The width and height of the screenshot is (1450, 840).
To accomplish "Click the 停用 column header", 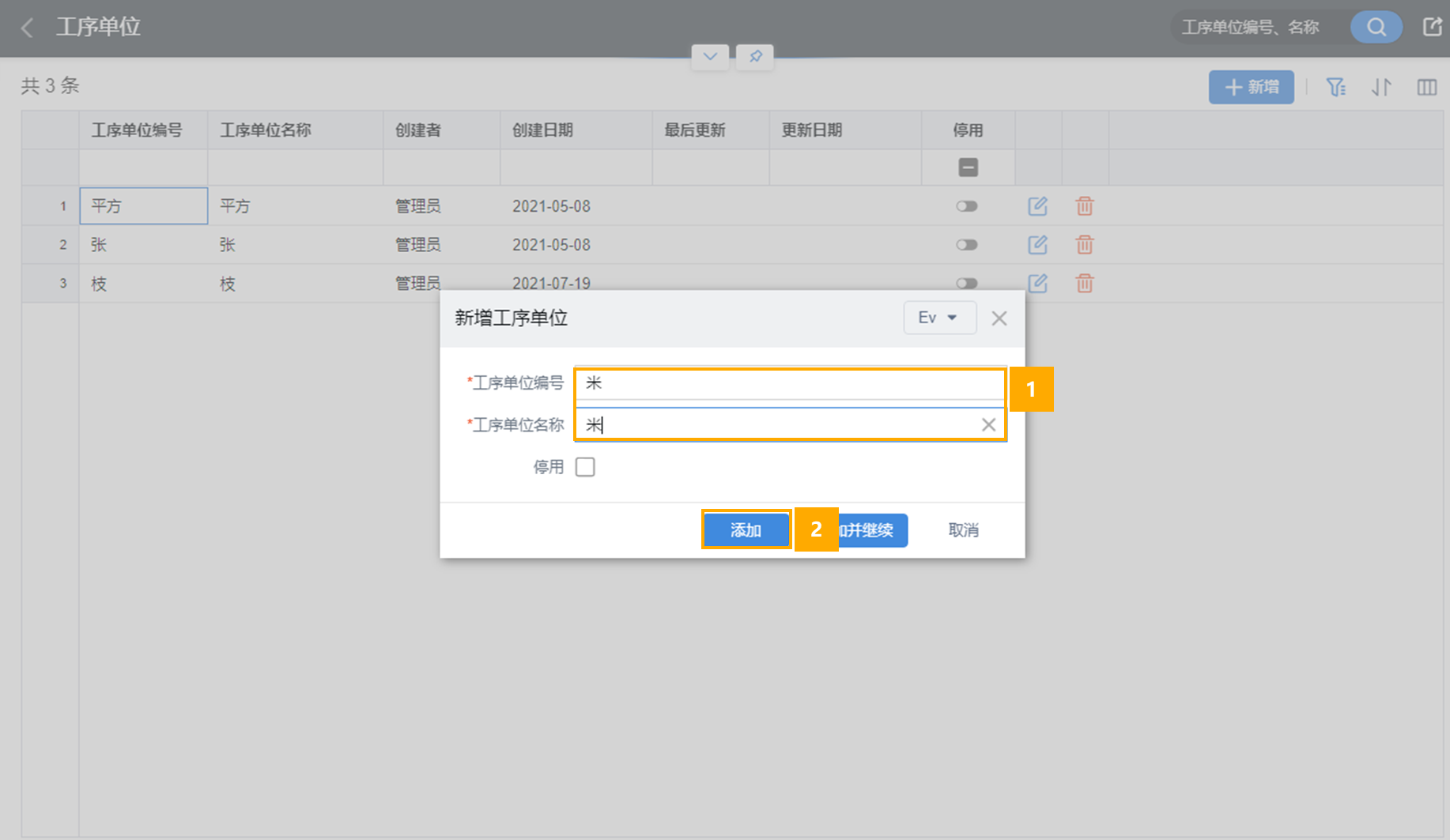I will [969, 130].
